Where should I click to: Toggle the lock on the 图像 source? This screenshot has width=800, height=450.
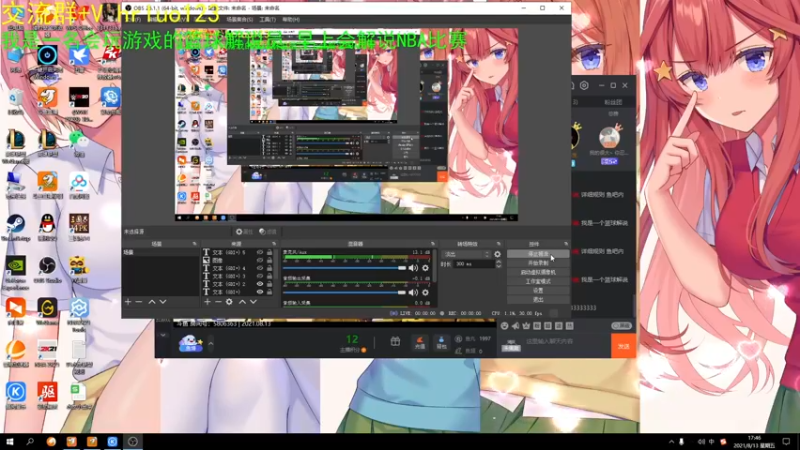(x=269, y=260)
